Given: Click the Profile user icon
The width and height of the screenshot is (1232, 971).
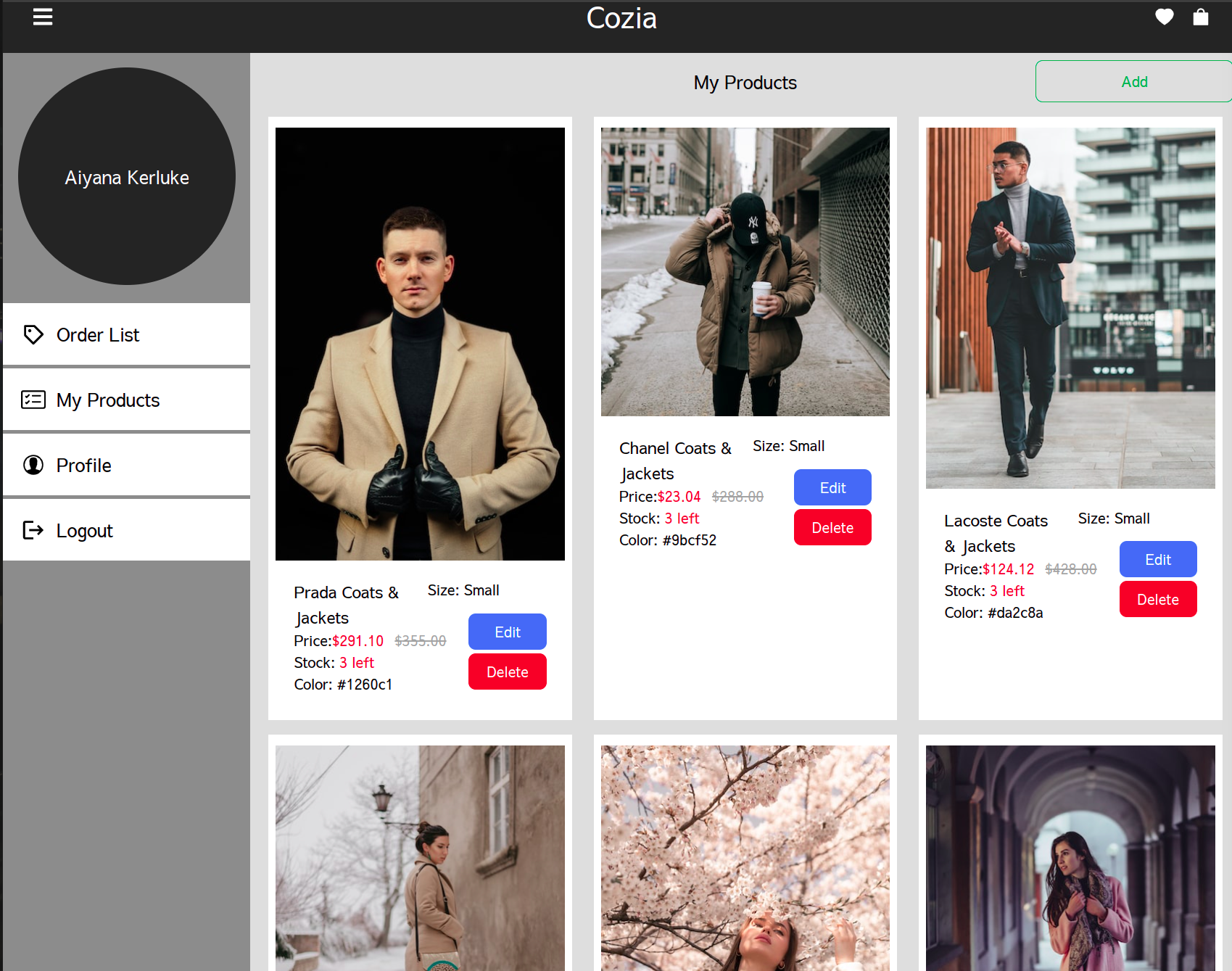Looking at the screenshot, I should pyautogui.click(x=33, y=465).
